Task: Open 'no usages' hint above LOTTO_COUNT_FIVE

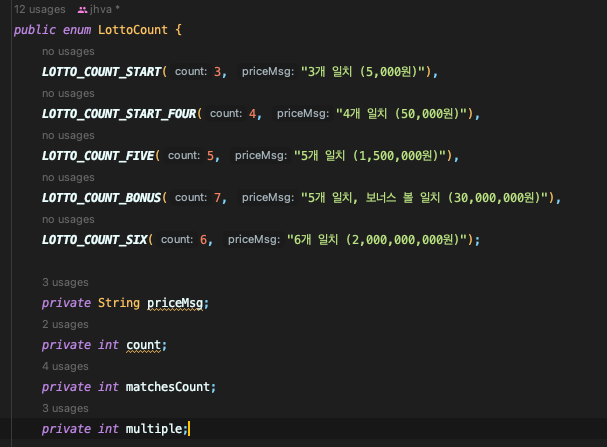Action: point(68,135)
